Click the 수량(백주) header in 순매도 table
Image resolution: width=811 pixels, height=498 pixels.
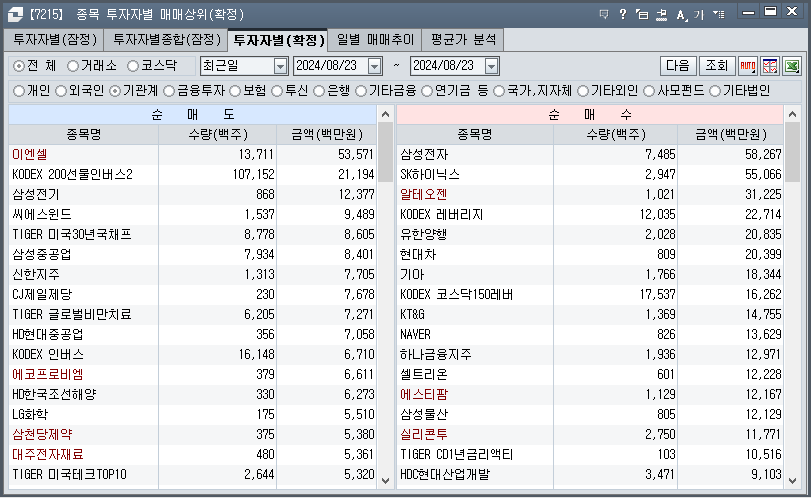point(218,135)
